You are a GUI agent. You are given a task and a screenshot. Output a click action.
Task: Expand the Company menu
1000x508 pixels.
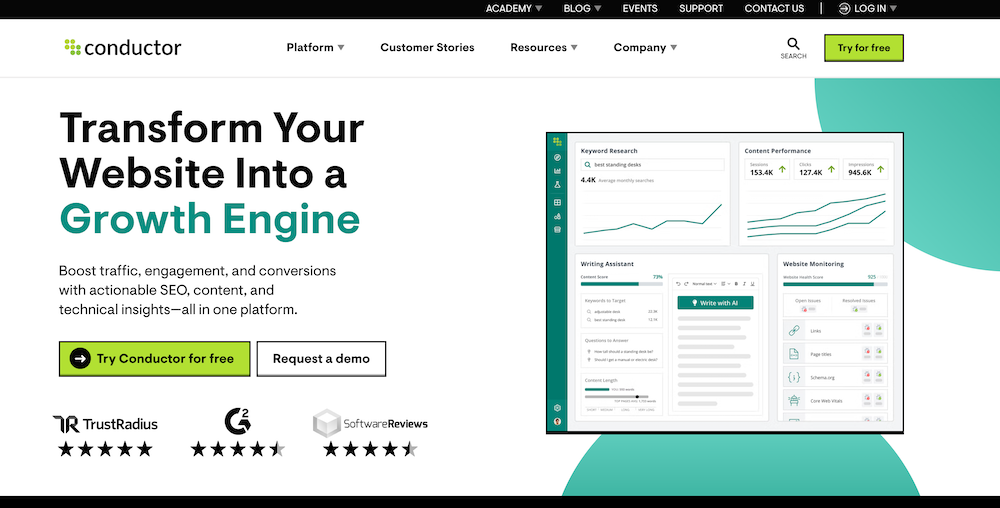(645, 47)
